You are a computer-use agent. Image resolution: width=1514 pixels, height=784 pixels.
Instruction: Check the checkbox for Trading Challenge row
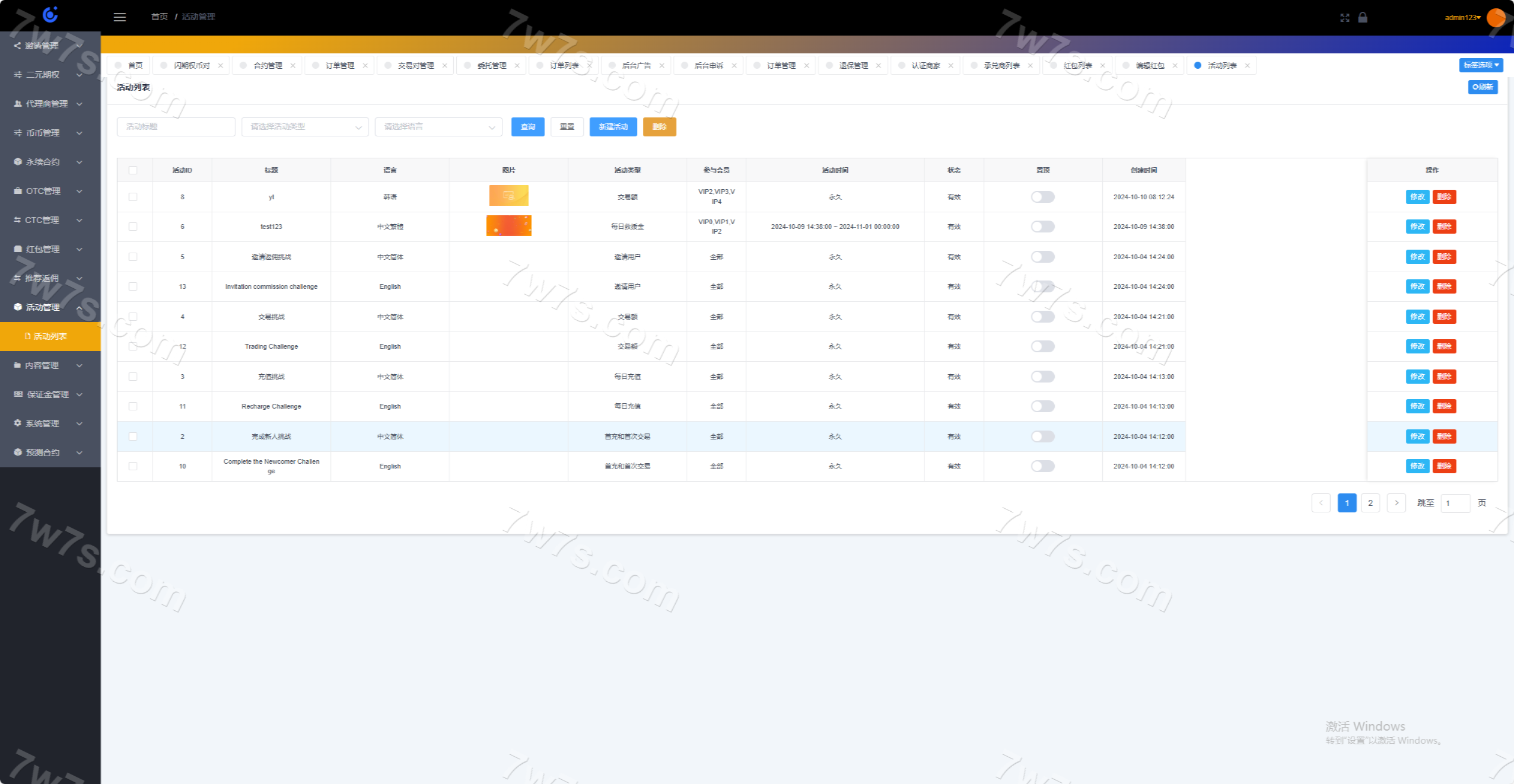[x=133, y=346]
